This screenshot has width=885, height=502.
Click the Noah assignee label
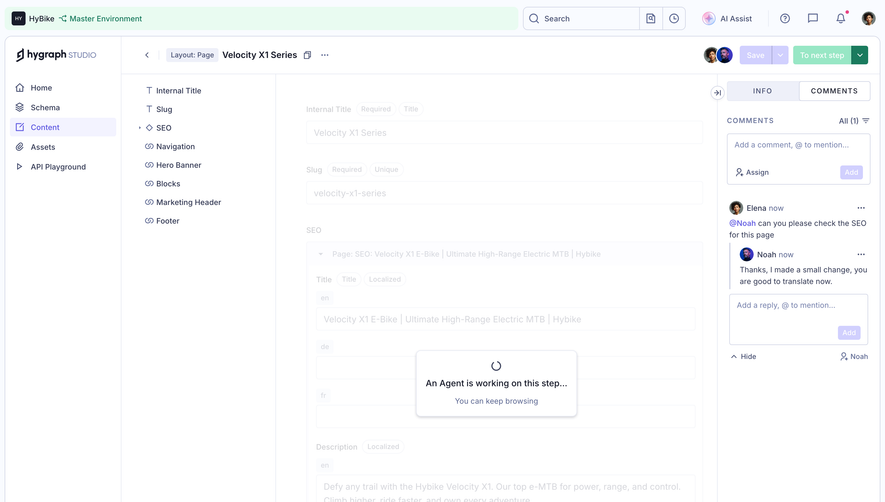(x=854, y=356)
